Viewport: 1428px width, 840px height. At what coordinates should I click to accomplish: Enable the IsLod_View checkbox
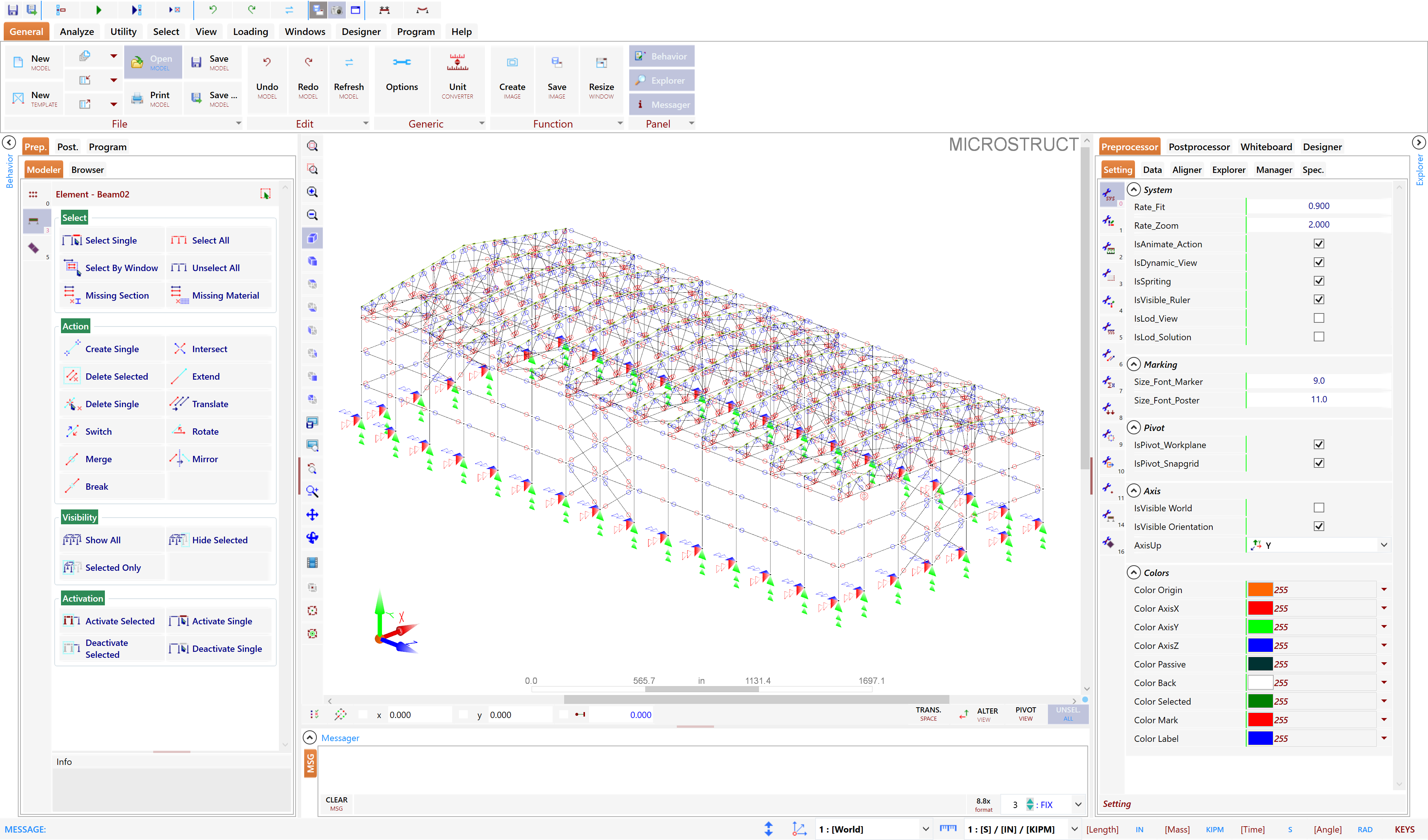1319,319
